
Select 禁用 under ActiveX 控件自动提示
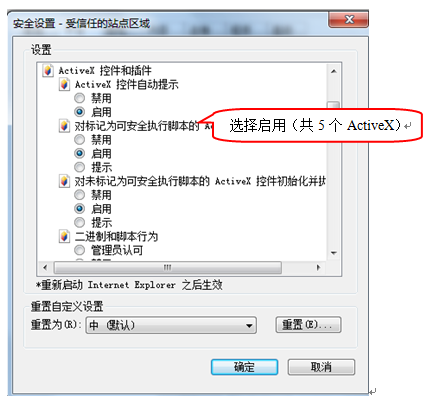79,98
